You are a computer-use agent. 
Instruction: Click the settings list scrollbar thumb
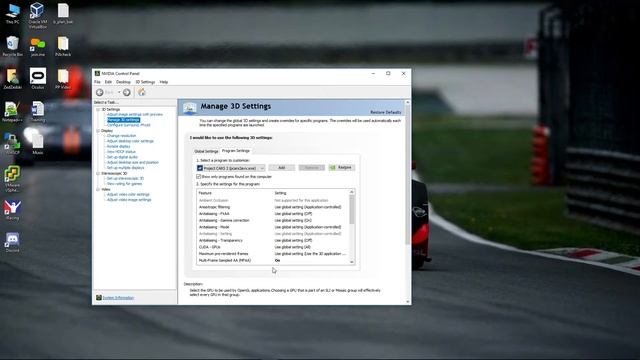click(x=352, y=209)
